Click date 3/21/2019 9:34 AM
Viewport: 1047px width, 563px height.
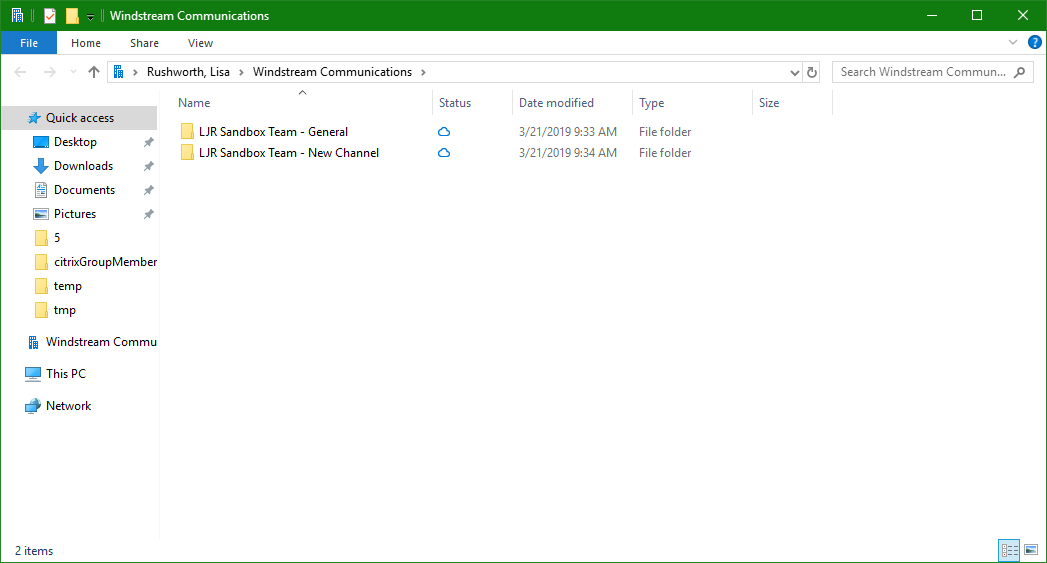coord(568,152)
